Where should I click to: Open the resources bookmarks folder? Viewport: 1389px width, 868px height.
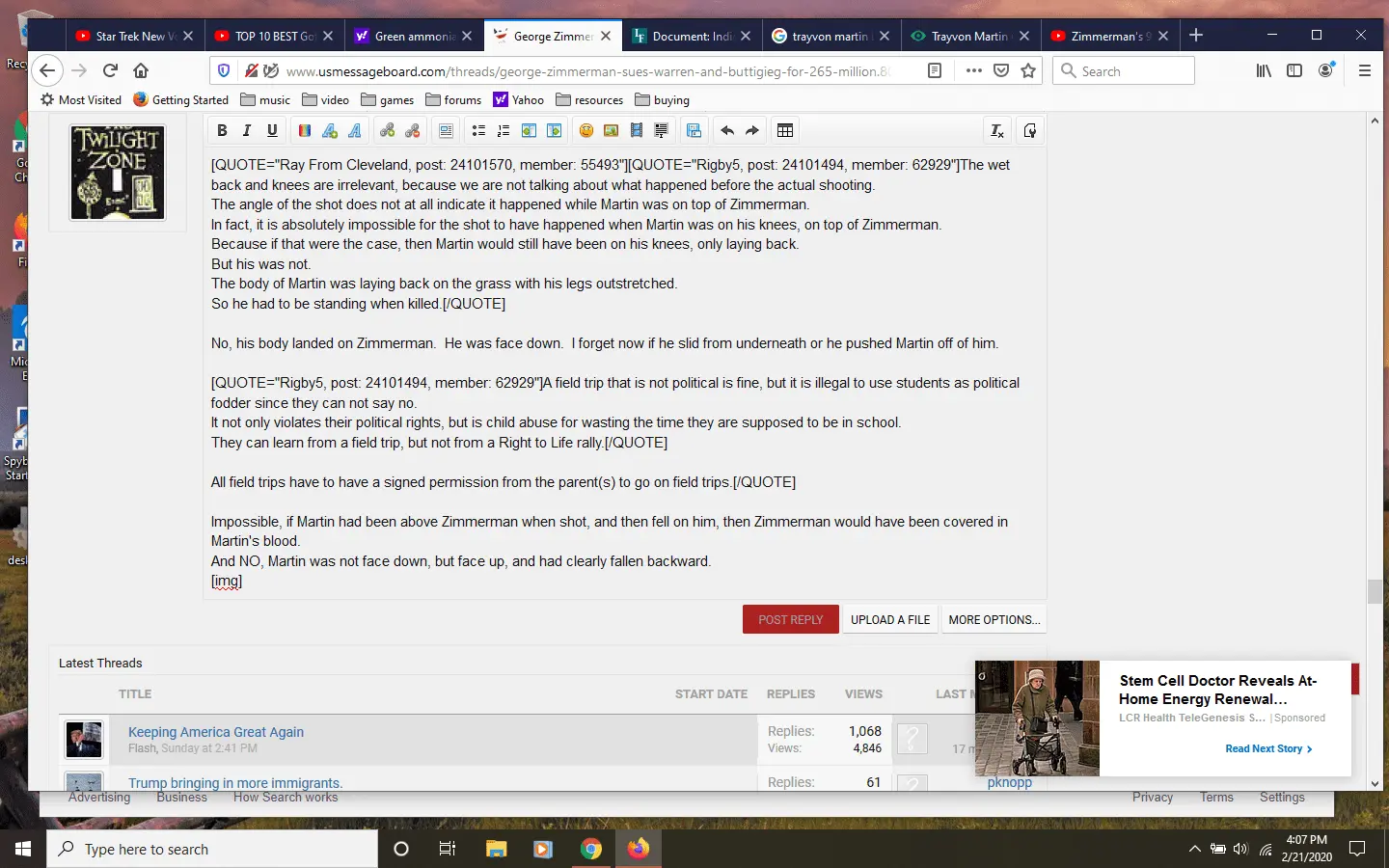tap(588, 99)
